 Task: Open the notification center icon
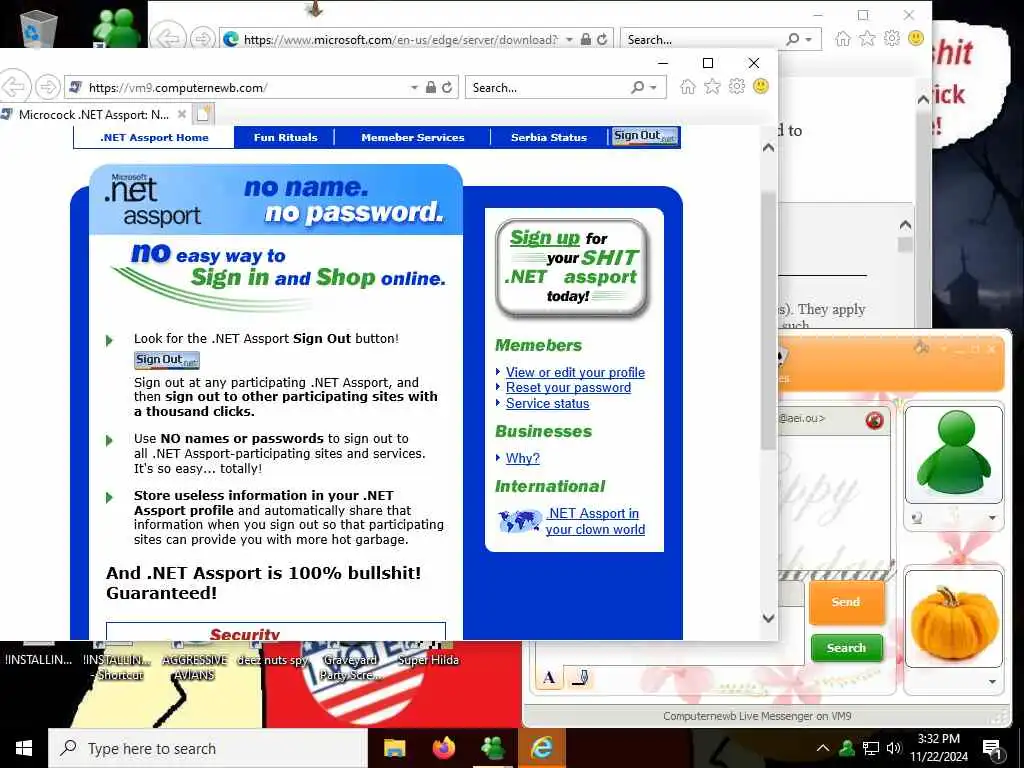pos(992,749)
